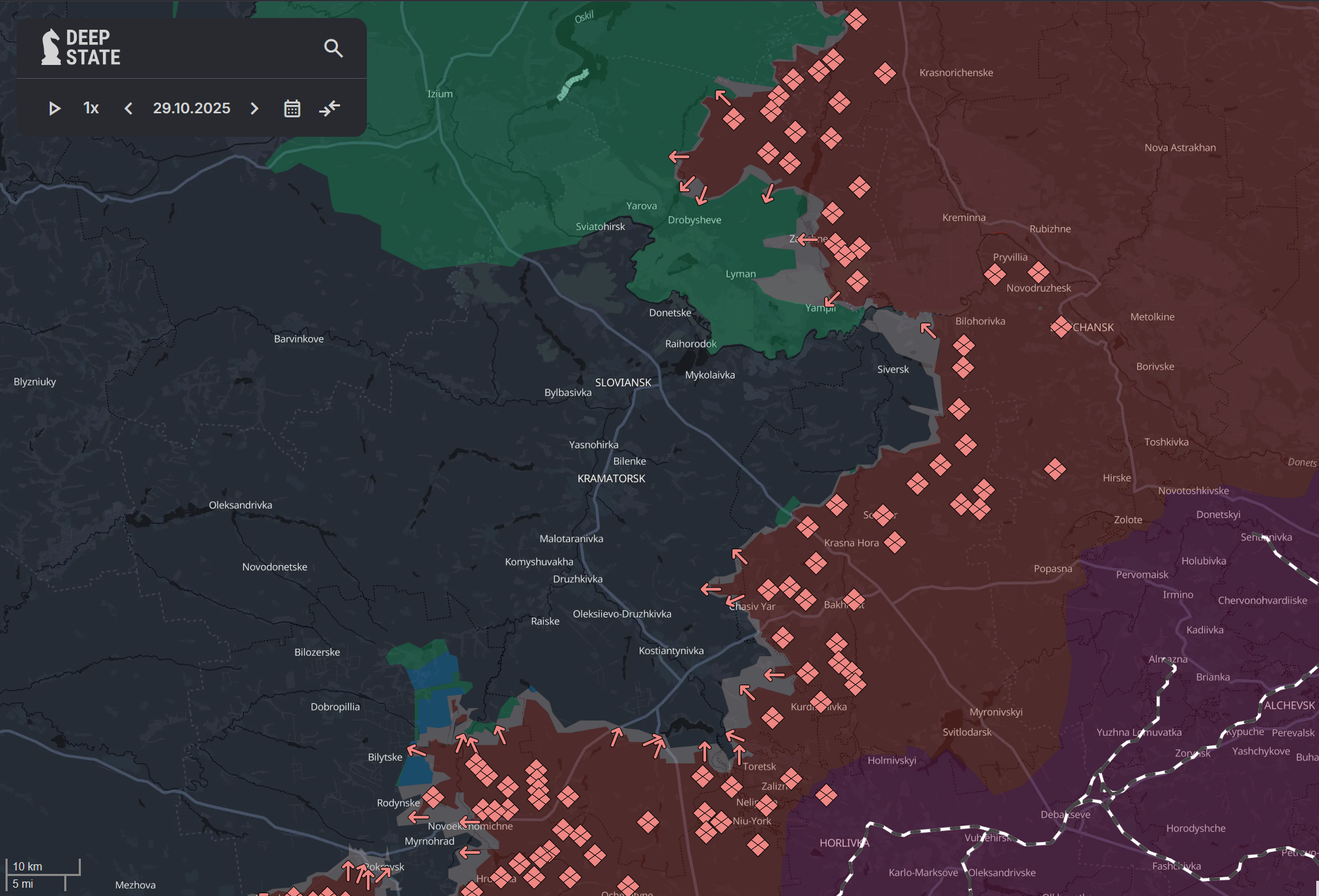Click the Deep State knight logo
Screen dimensions: 1319x896
click(52, 47)
